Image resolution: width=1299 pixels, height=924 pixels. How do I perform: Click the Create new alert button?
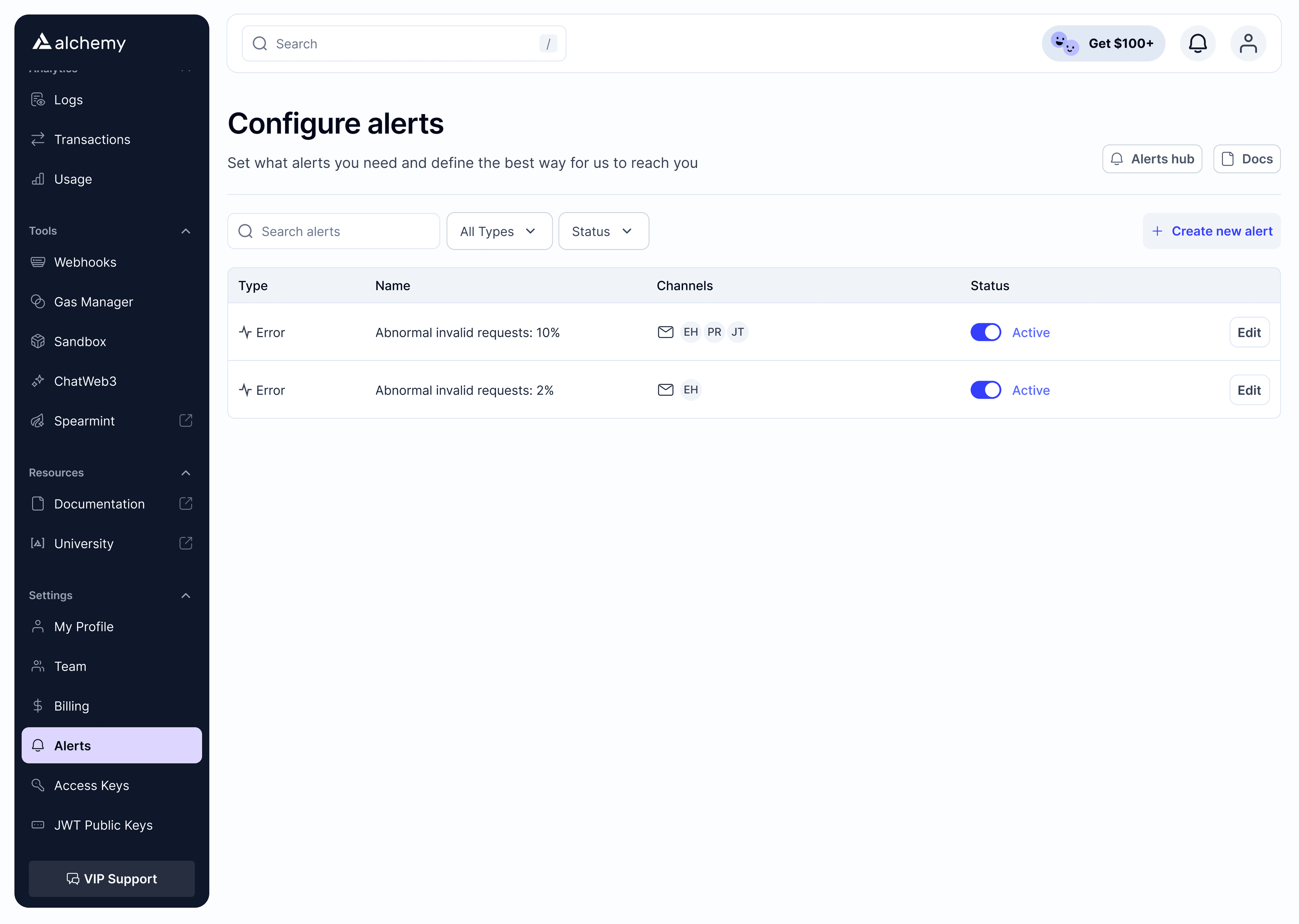pos(1211,231)
